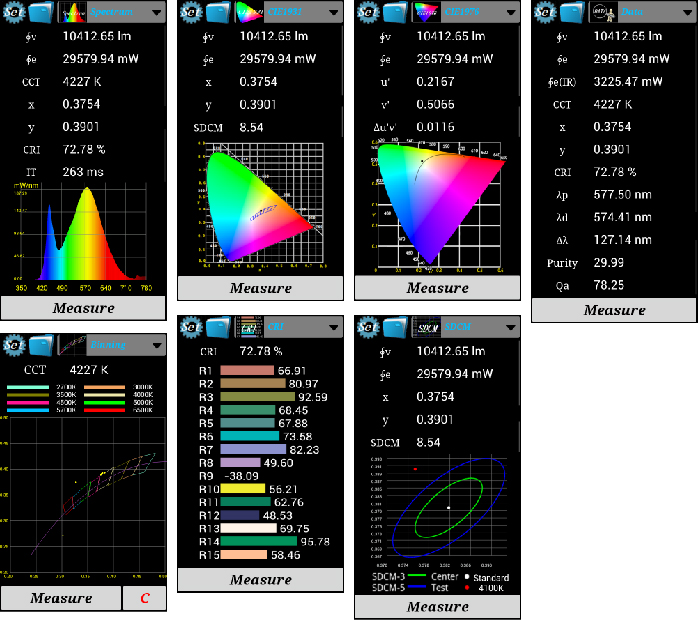The width and height of the screenshot is (699, 620).
Task: Click the Binning chromaticity plot
Action: click(x=83, y=497)
